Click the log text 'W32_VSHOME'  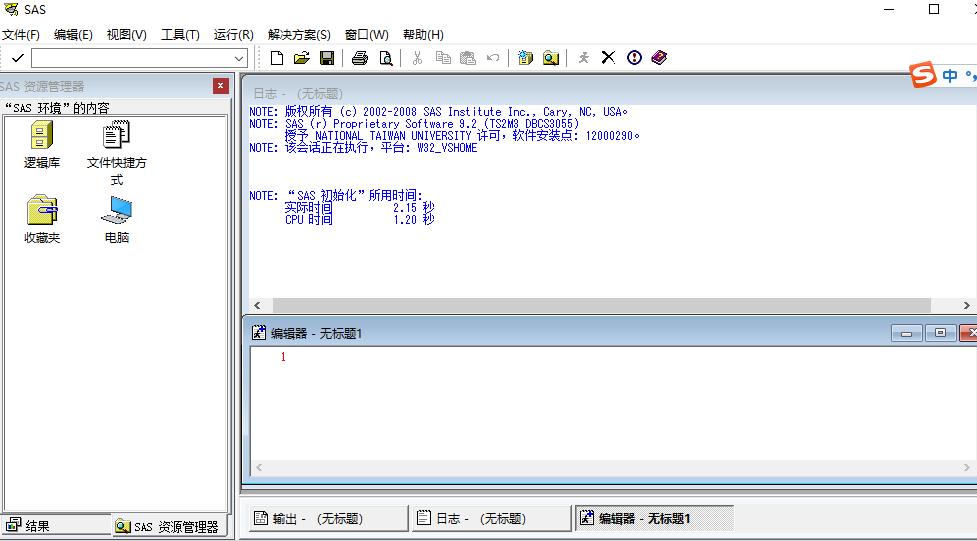tap(447, 148)
